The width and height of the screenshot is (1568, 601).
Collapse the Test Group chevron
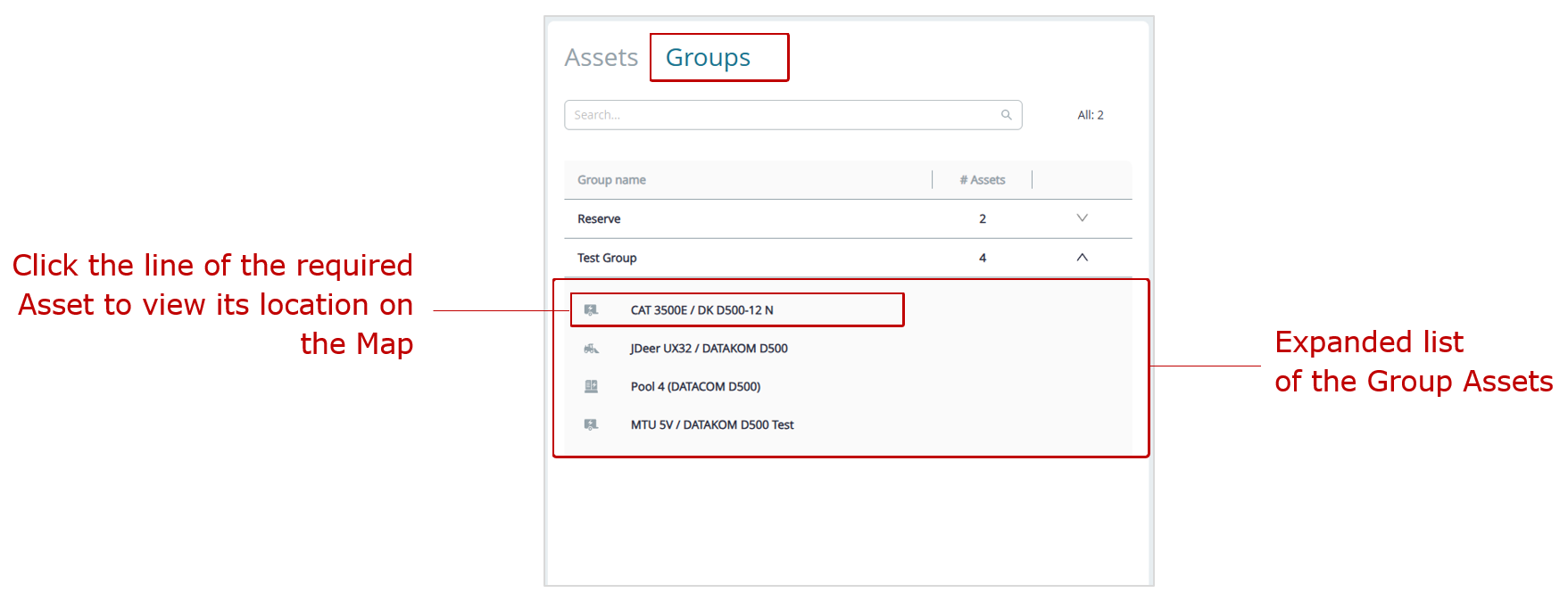1082,258
